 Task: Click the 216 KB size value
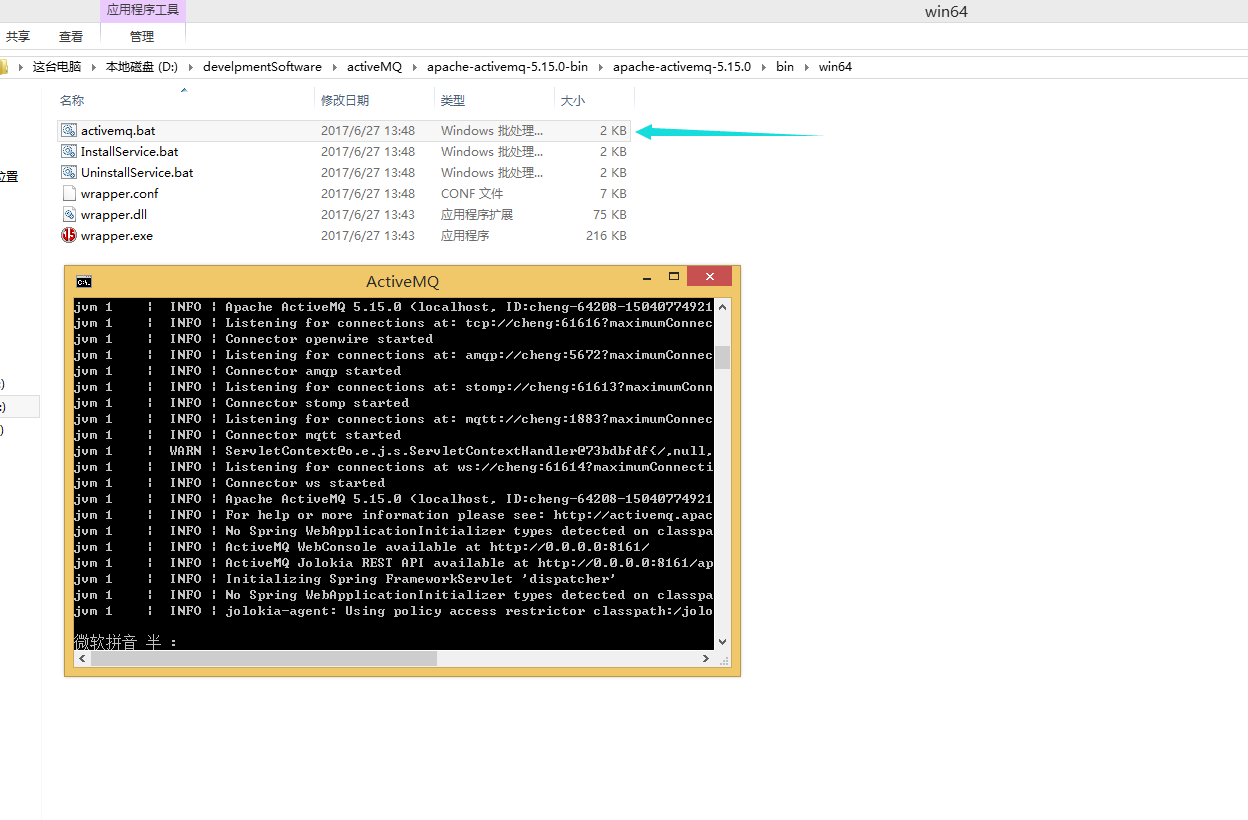[x=606, y=235]
